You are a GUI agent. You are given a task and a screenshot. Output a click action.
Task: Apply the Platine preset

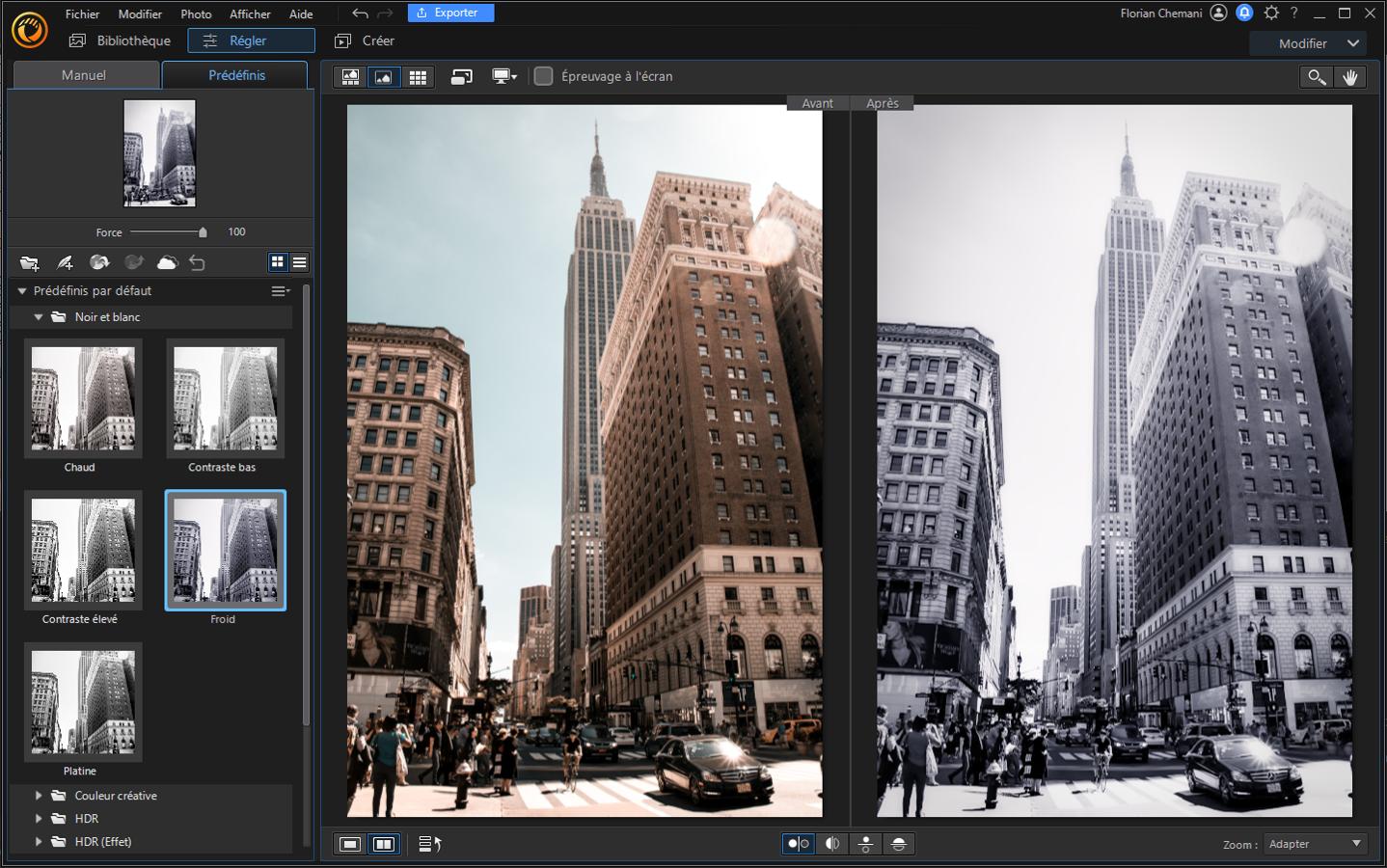pyautogui.click(x=83, y=702)
